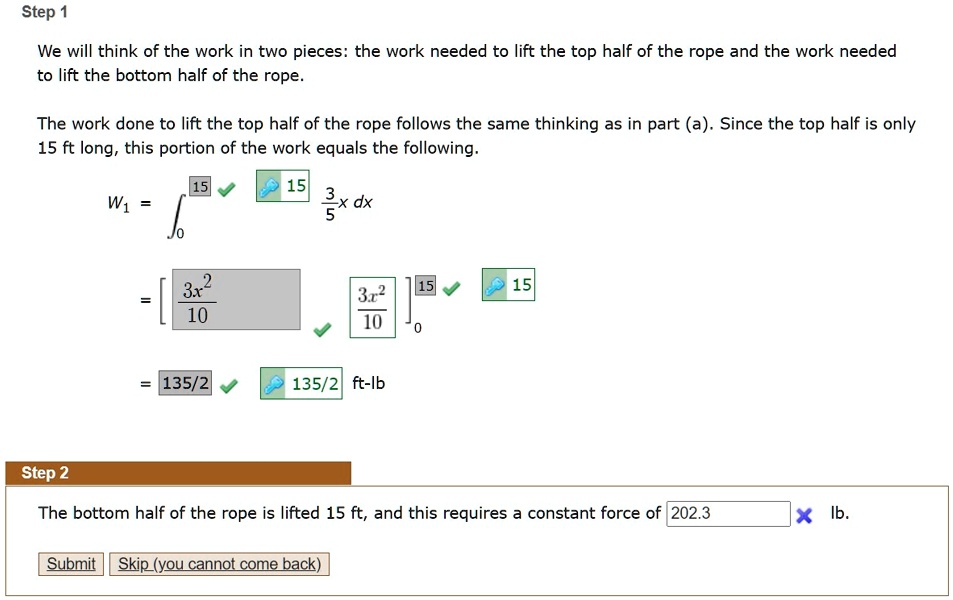The image size is (953, 600).
Task: Reveal the answer key for the upper integration limit
Action: [x=281, y=187]
